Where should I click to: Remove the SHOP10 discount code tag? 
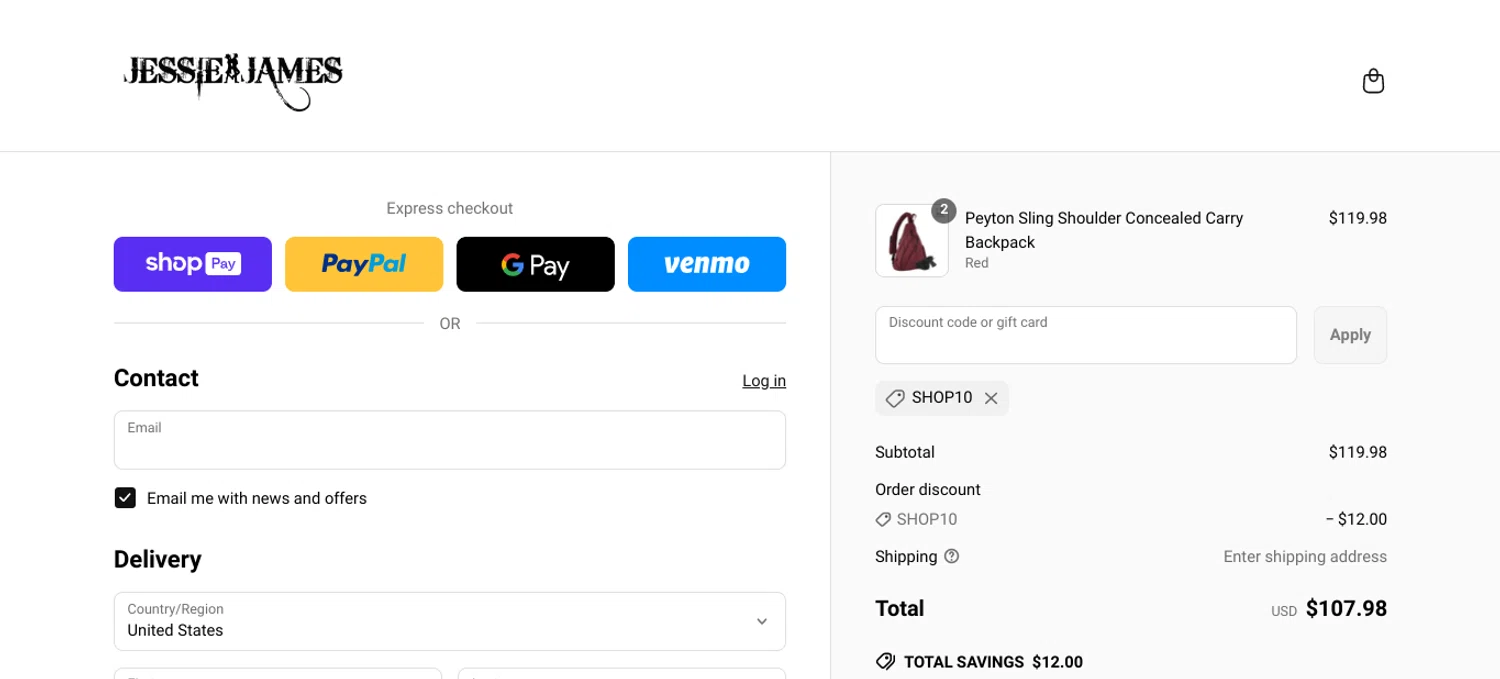991,398
